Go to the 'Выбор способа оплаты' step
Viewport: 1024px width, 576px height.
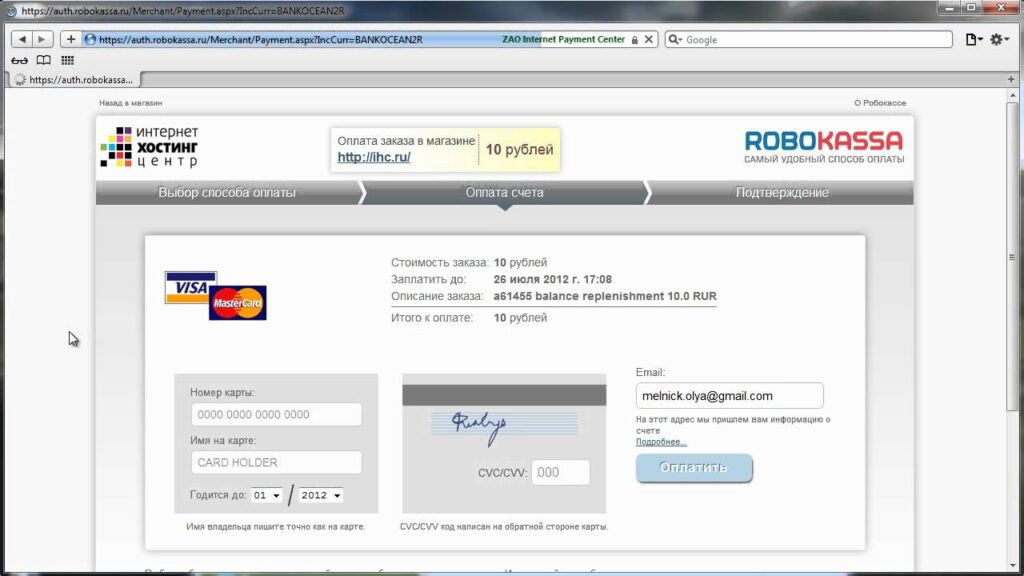(227, 192)
